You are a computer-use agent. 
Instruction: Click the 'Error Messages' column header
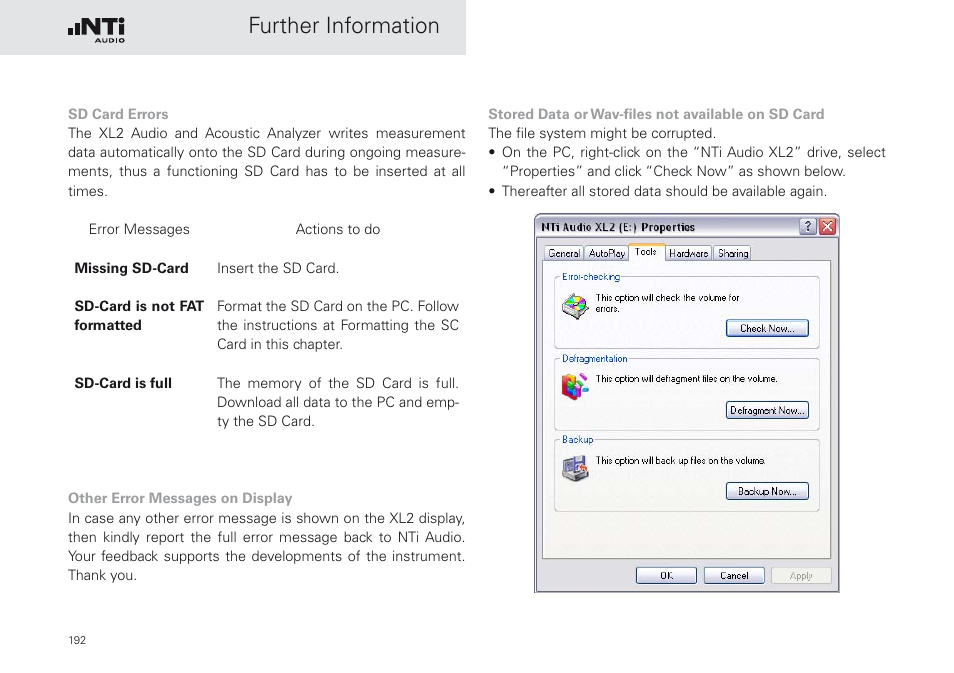(x=139, y=229)
